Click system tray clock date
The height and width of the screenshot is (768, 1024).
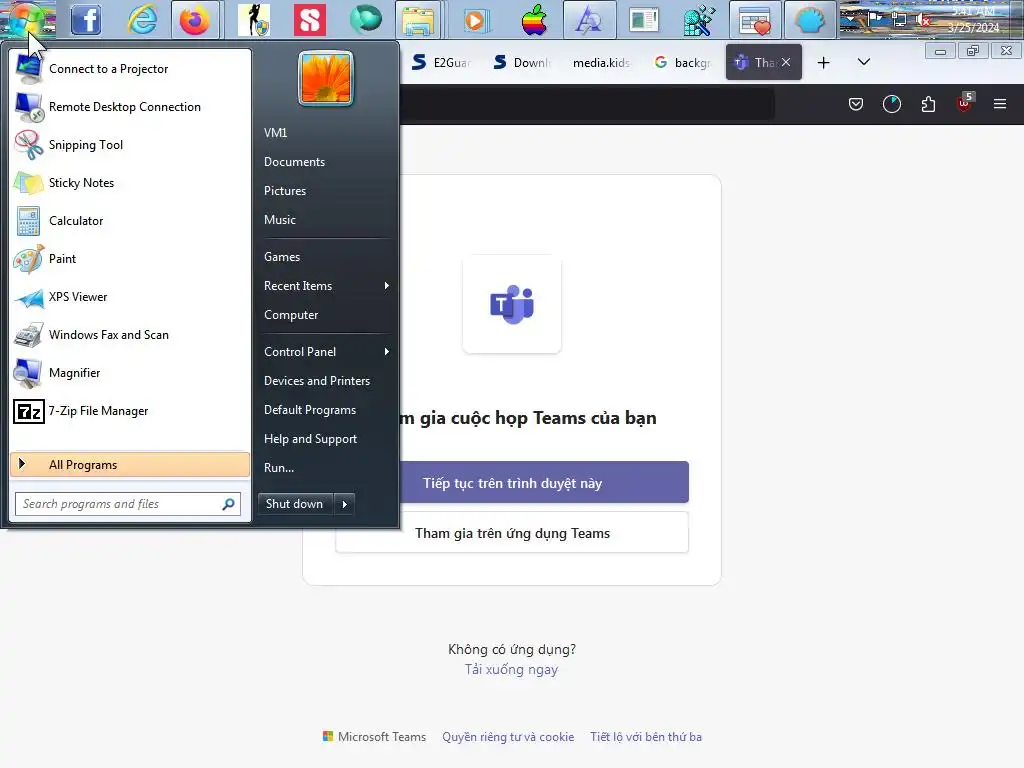pos(973,21)
